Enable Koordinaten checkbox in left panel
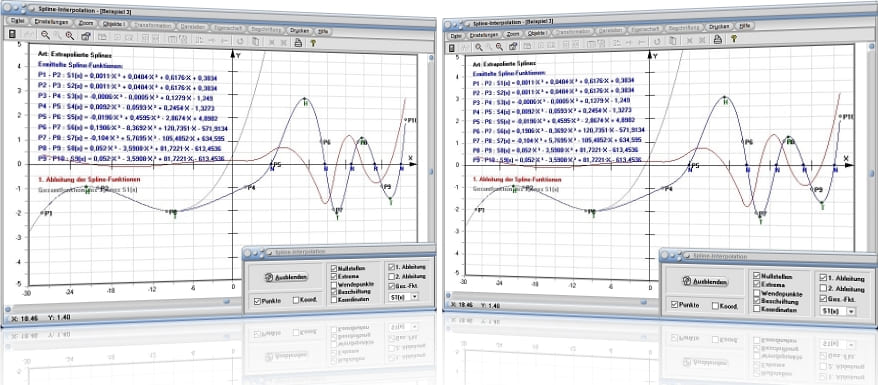Image resolution: width=878 pixels, height=385 pixels. click(x=334, y=299)
